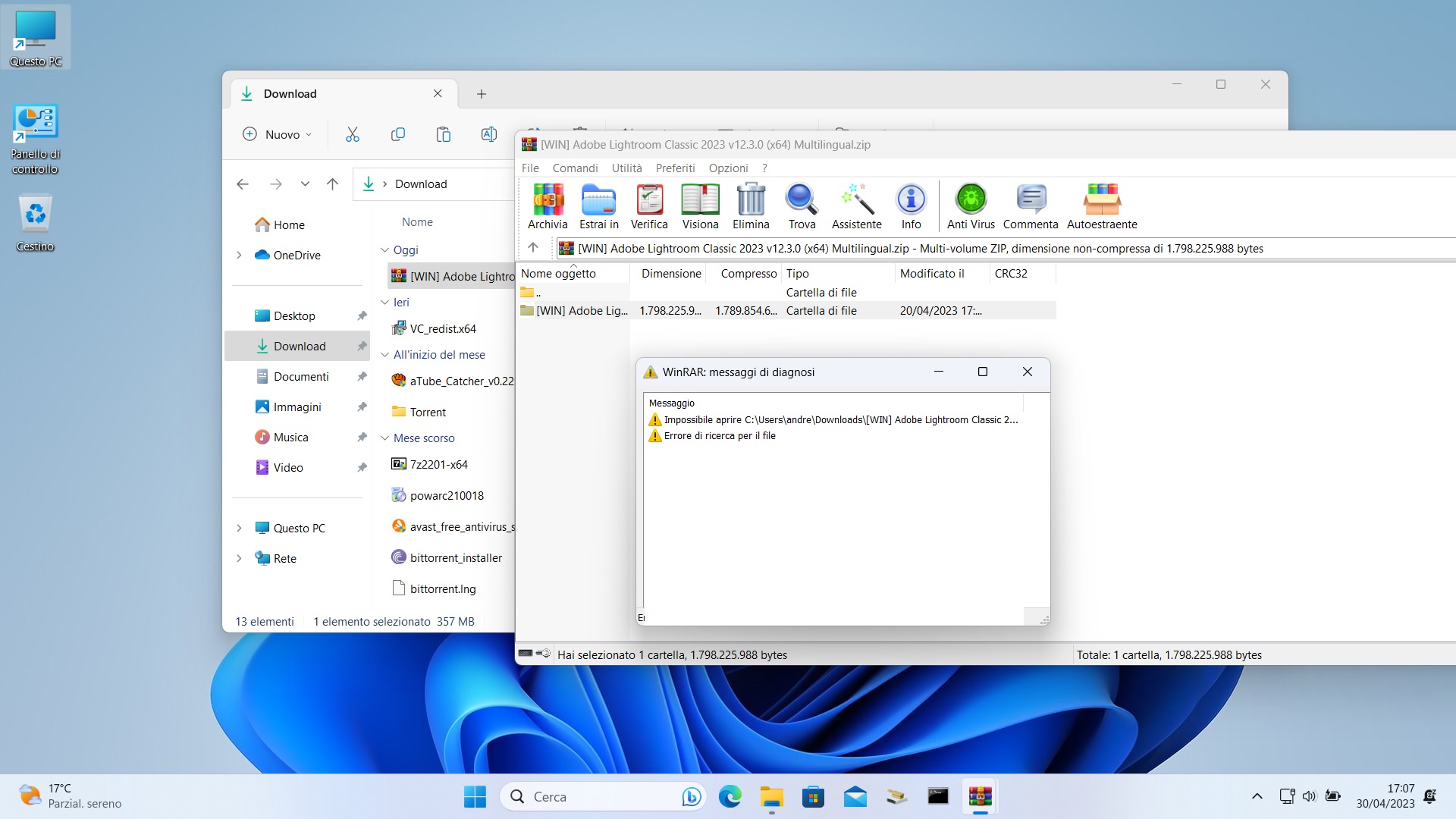The height and width of the screenshot is (819, 1456).
Task: Open the Nuovo dropdown in Explorer
Action: tap(278, 134)
